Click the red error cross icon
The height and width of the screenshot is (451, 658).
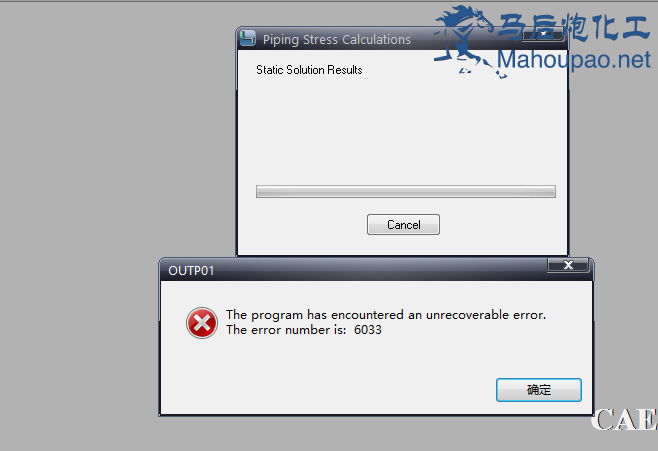click(x=202, y=323)
